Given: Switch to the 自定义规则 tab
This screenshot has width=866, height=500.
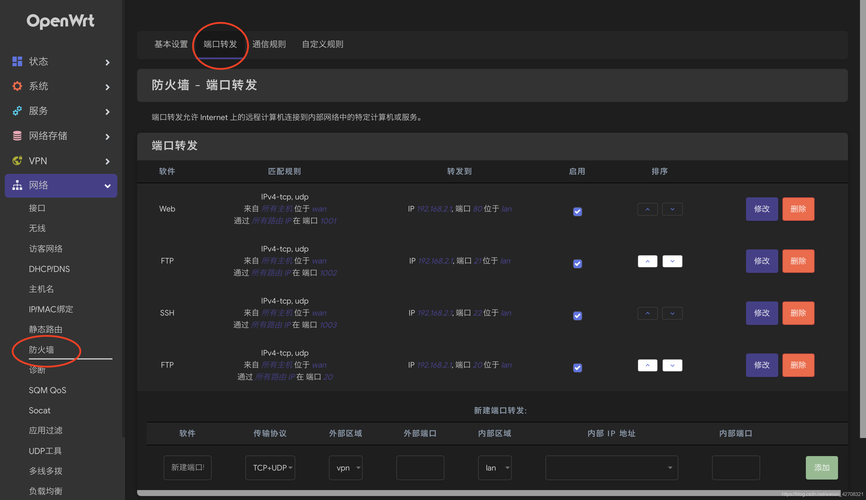Looking at the screenshot, I should point(323,44).
